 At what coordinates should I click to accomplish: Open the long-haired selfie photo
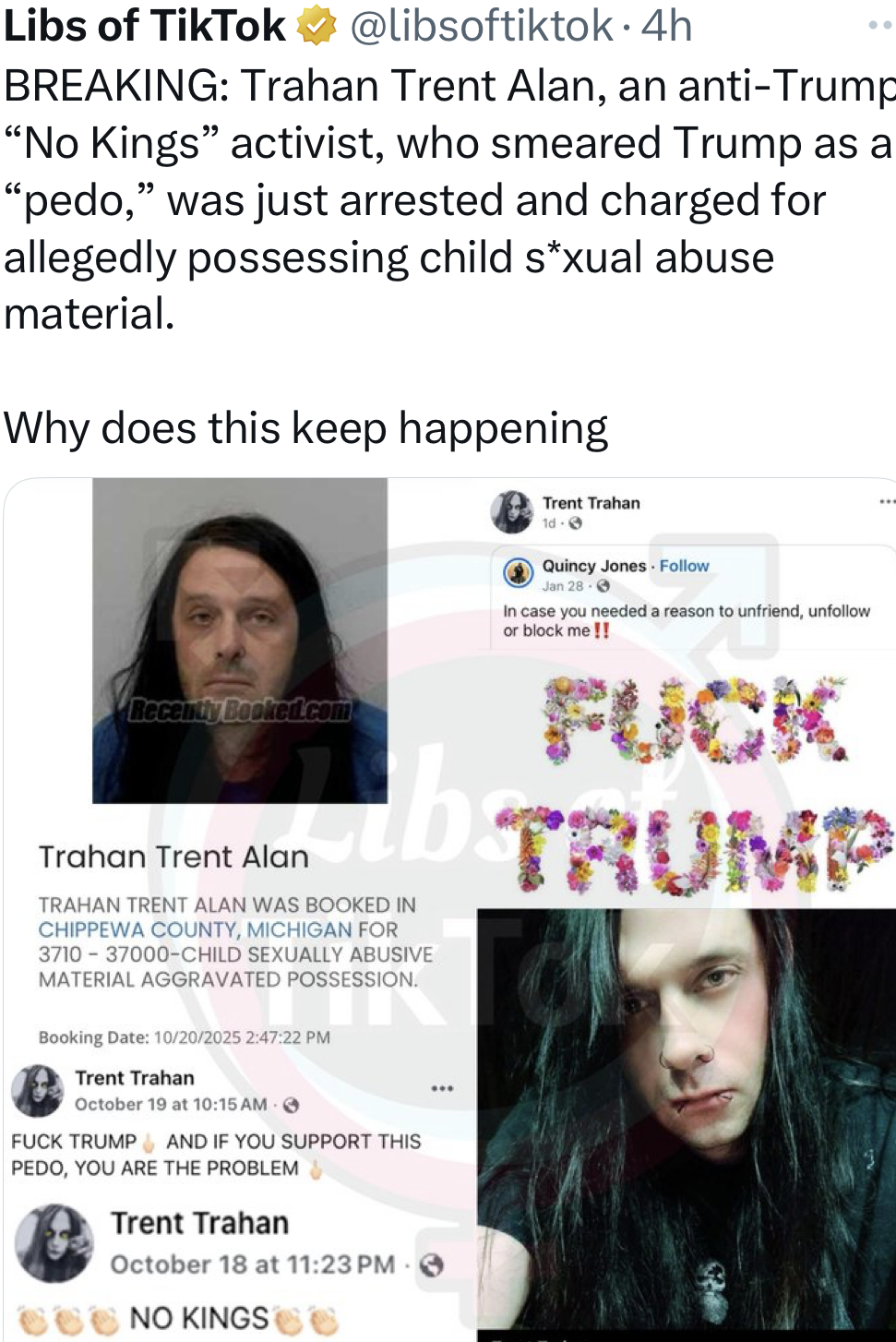[687, 1124]
